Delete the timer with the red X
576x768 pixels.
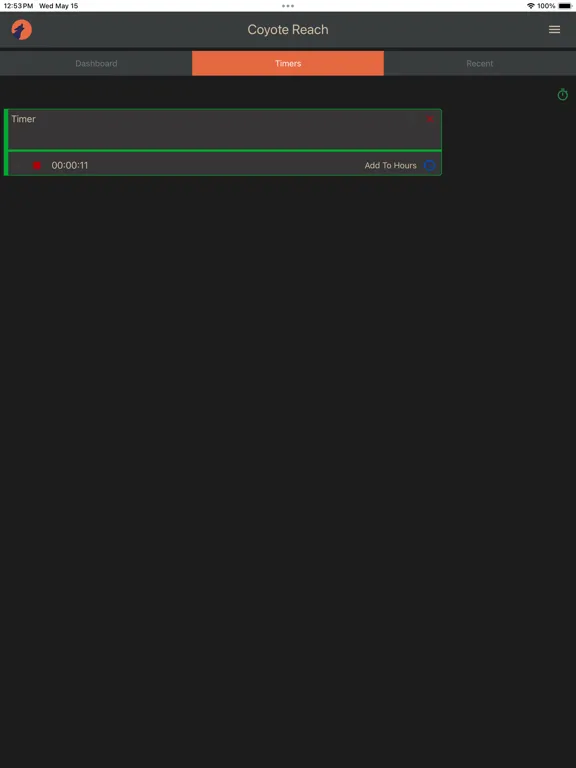430,119
